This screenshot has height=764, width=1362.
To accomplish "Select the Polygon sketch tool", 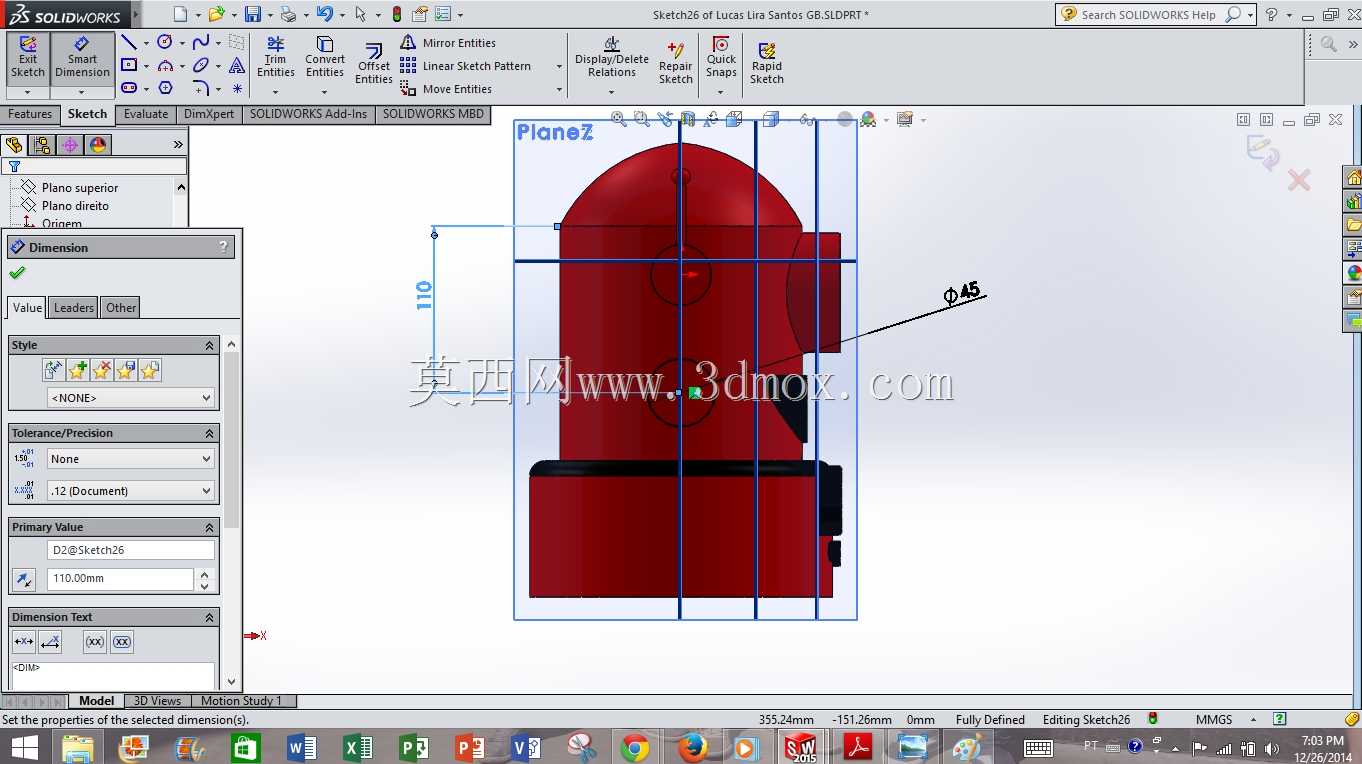I will tap(165, 88).
